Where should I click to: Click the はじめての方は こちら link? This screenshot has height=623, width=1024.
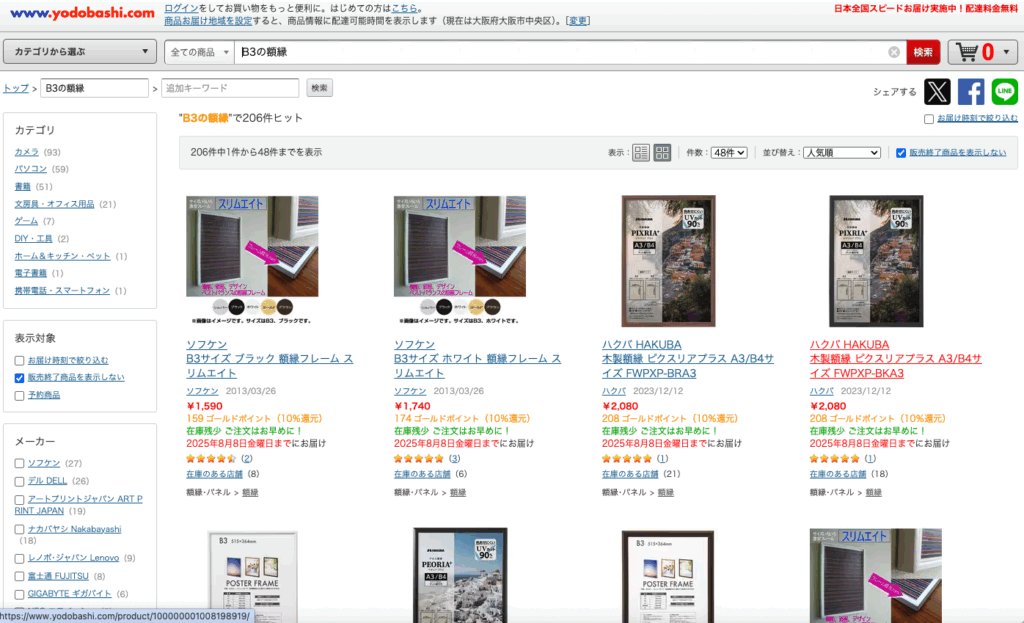tap(404, 8)
